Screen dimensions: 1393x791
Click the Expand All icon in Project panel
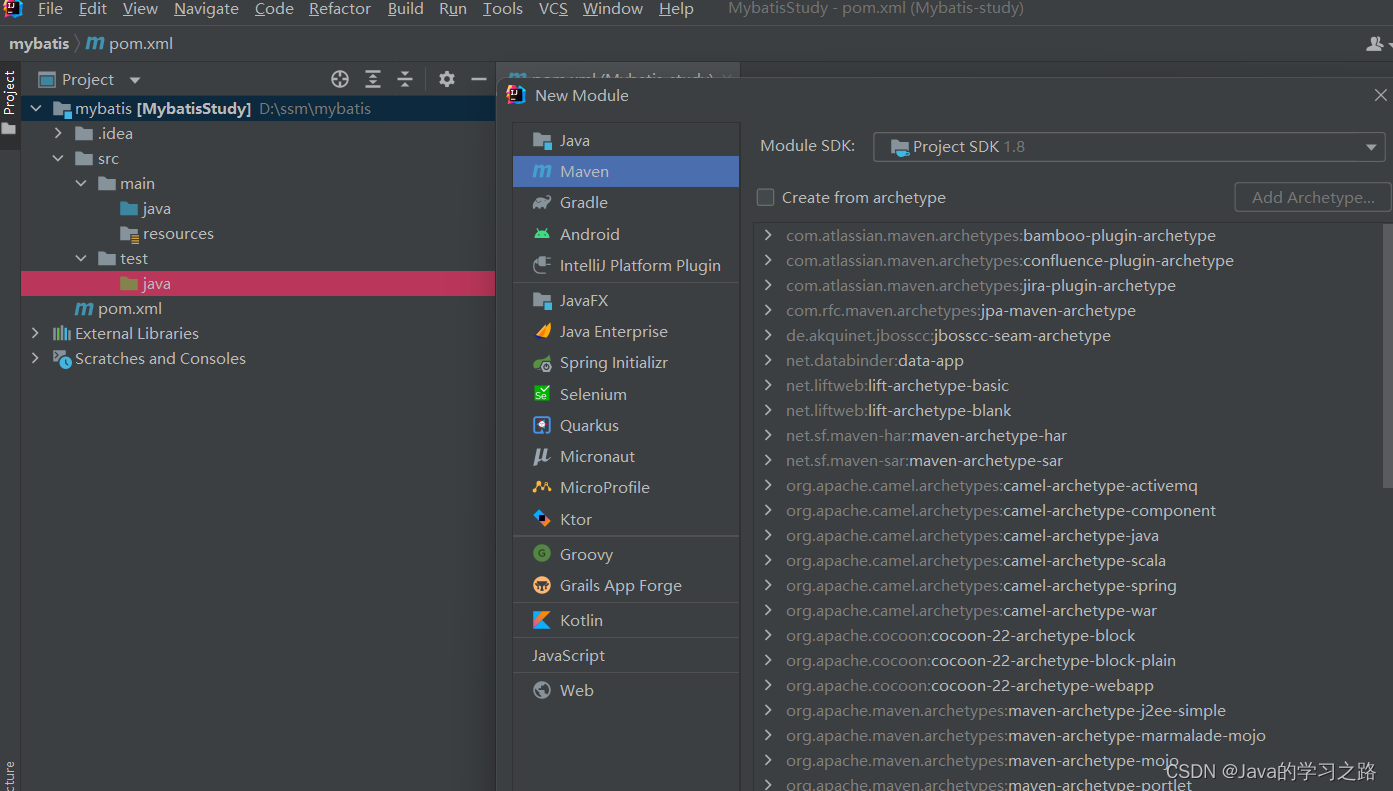pyautogui.click(x=373, y=79)
